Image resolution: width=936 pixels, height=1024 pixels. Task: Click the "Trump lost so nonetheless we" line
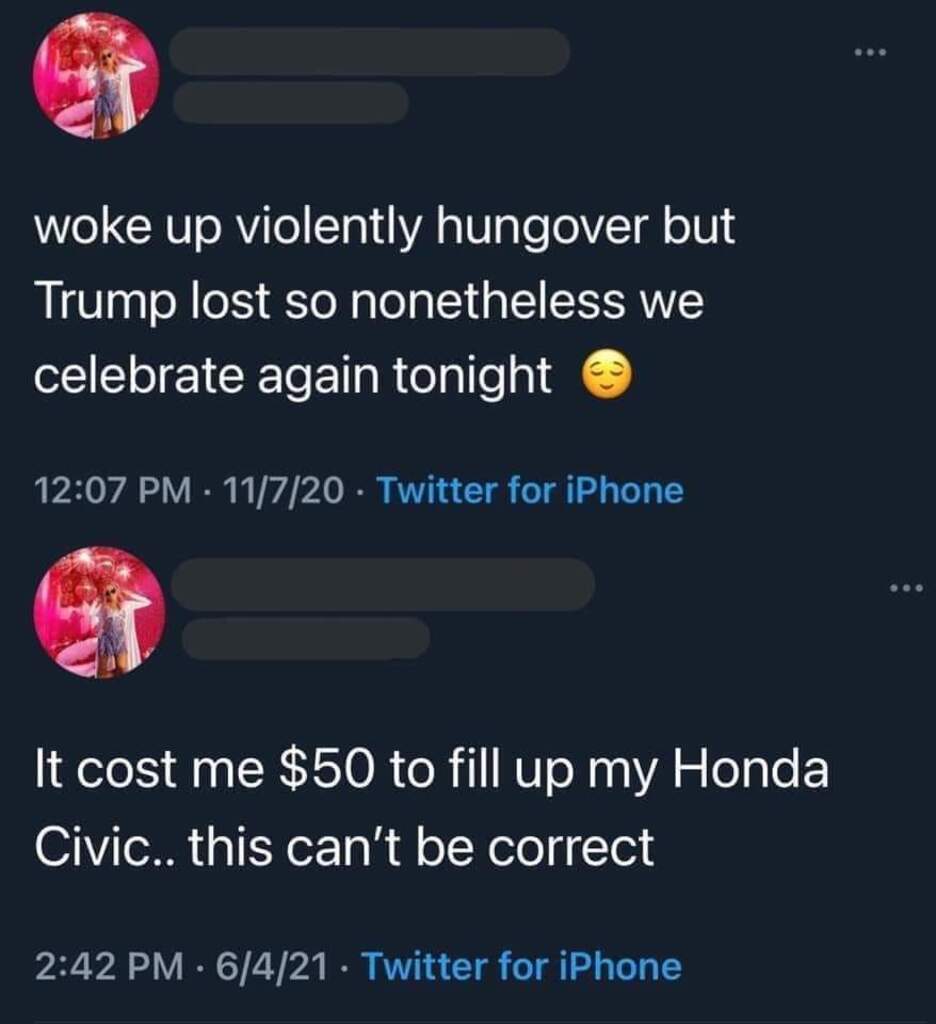click(369, 304)
